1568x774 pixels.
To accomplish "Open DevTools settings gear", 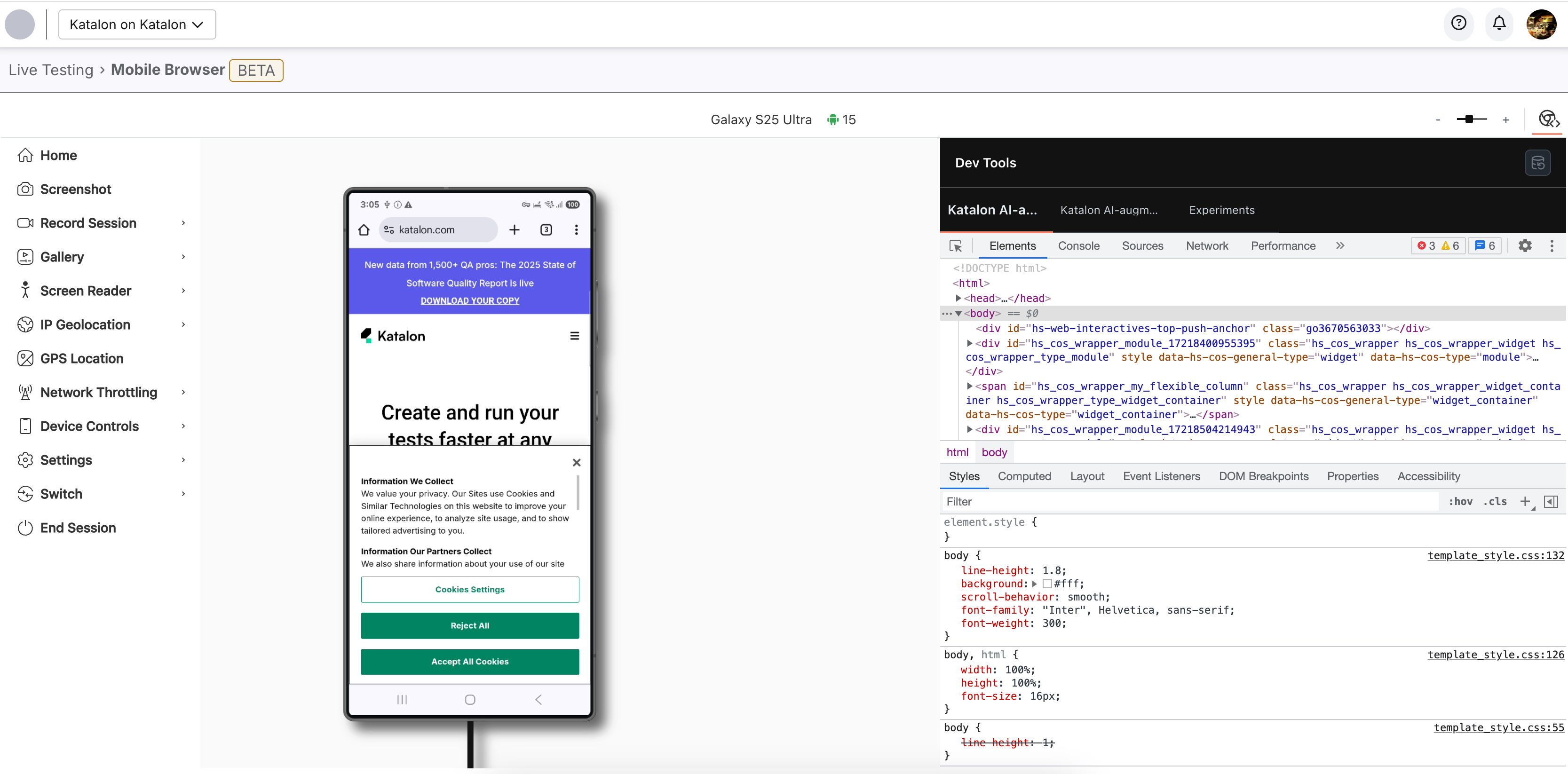I will pos(1525,246).
